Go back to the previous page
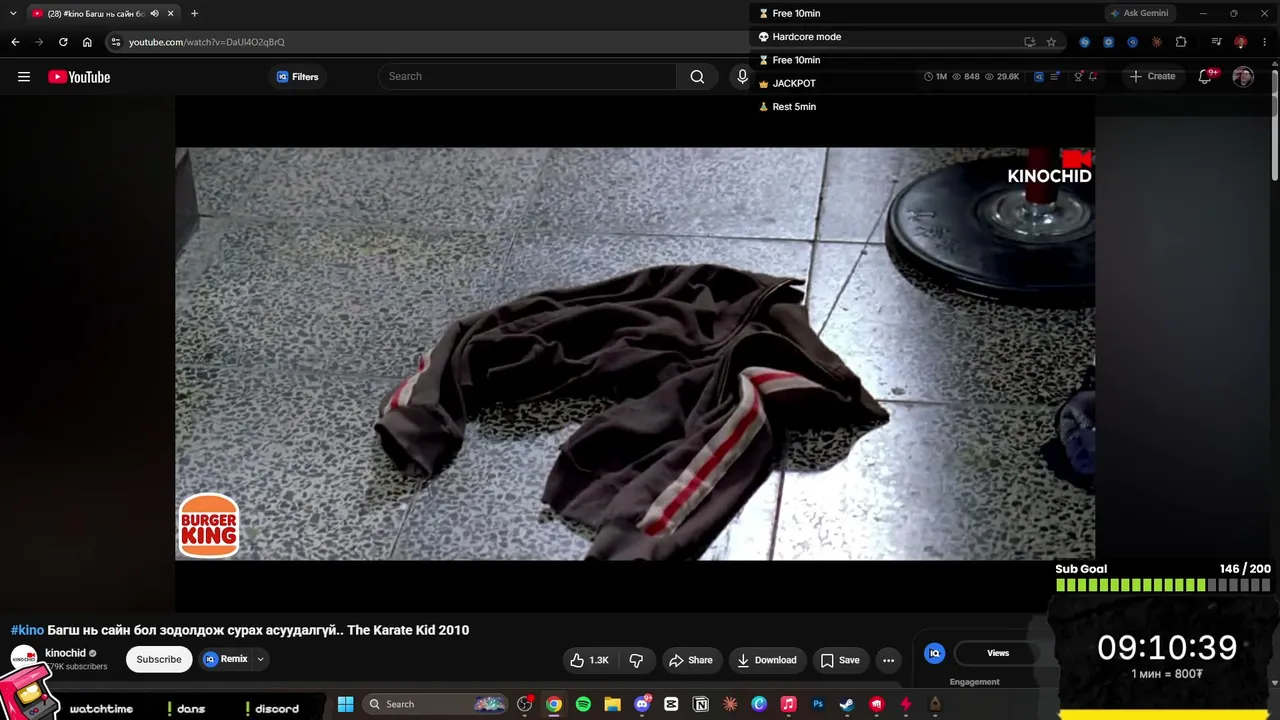This screenshot has height=720, width=1280. pos(15,42)
